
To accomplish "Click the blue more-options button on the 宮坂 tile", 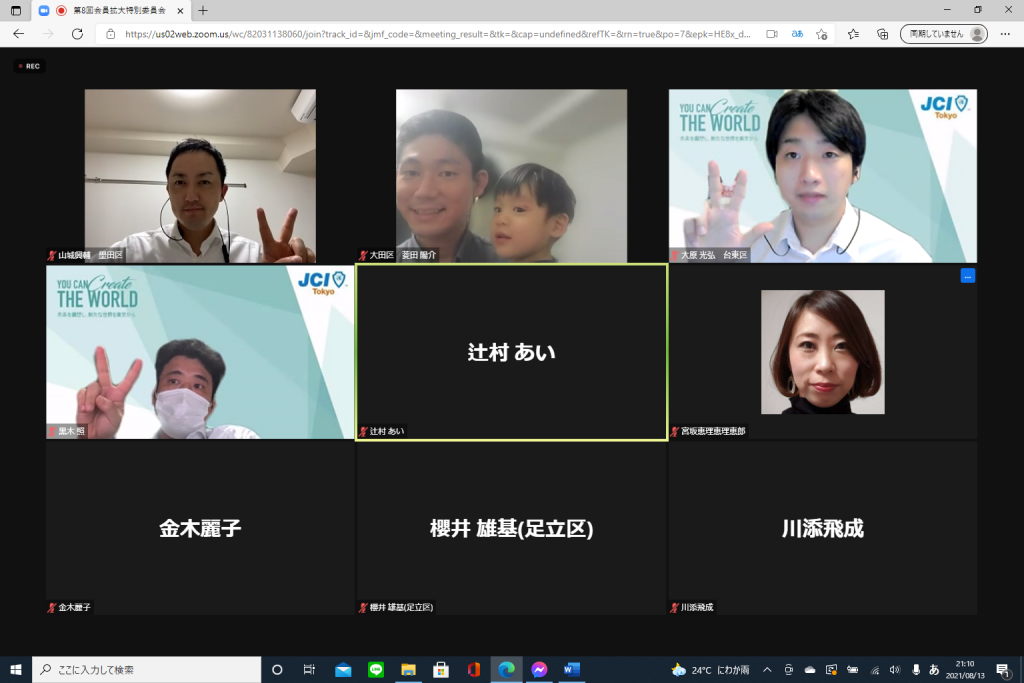I will point(967,276).
